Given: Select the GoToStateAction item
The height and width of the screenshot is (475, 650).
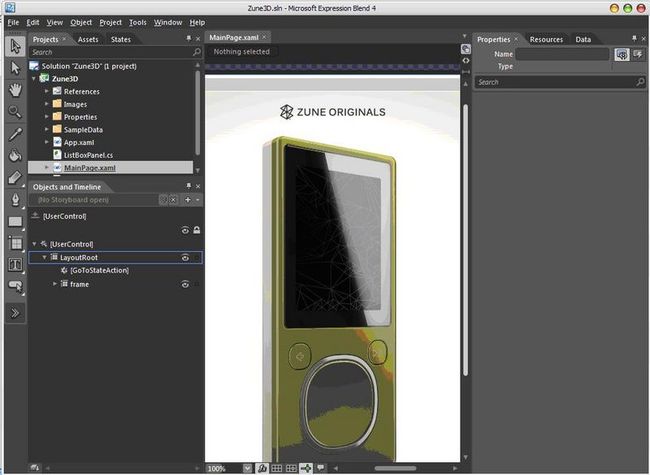Looking at the screenshot, I should pyautogui.click(x=99, y=271).
